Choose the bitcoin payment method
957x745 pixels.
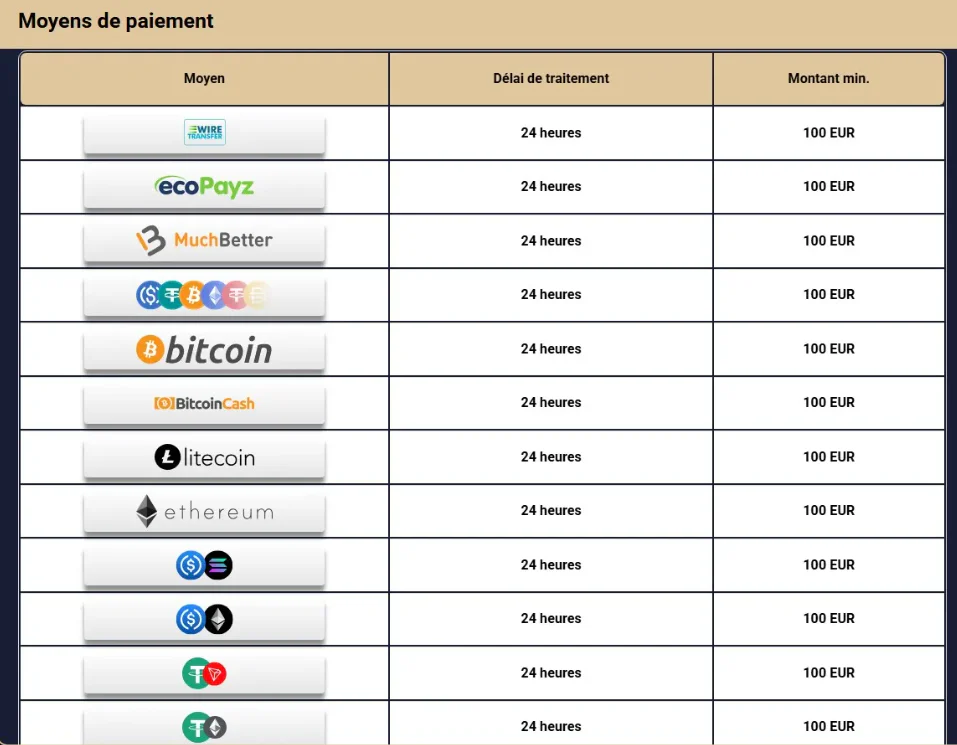coord(204,349)
